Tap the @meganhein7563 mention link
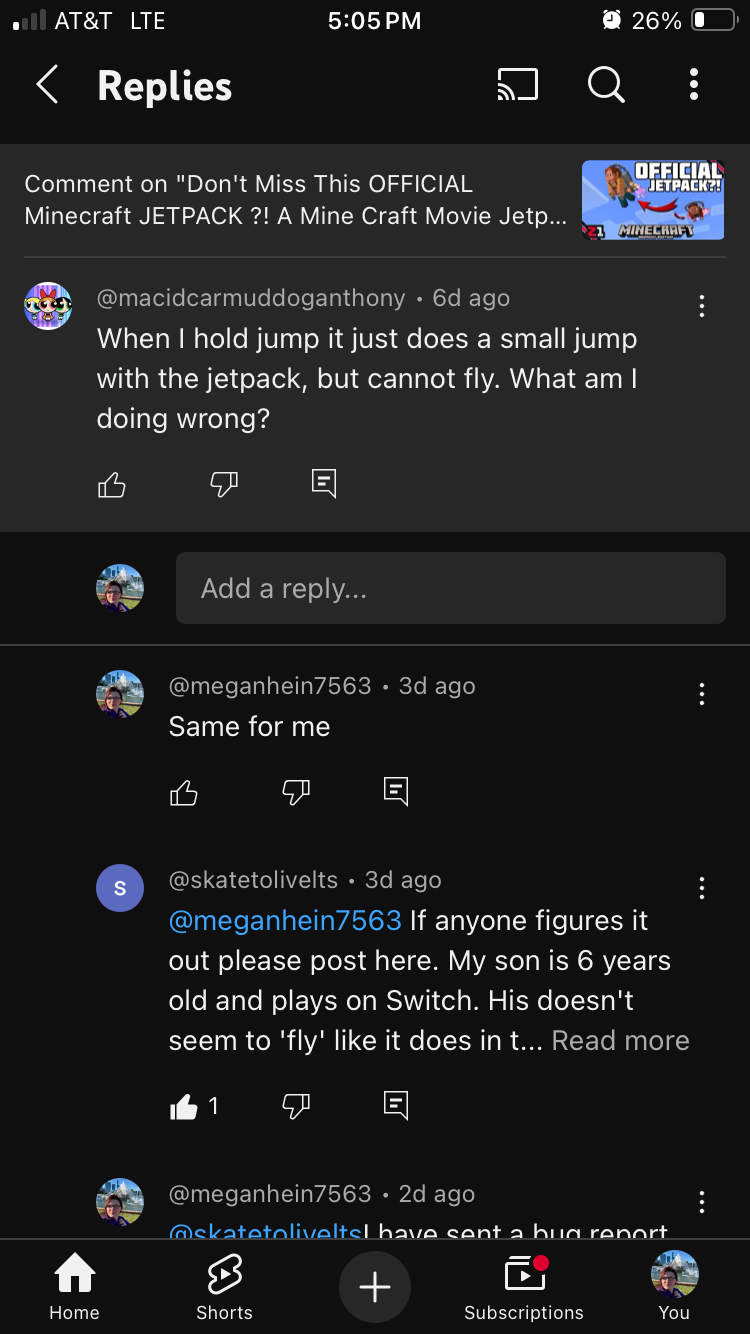Image resolution: width=750 pixels, height=1334 pixels. [x=285, y=920]
